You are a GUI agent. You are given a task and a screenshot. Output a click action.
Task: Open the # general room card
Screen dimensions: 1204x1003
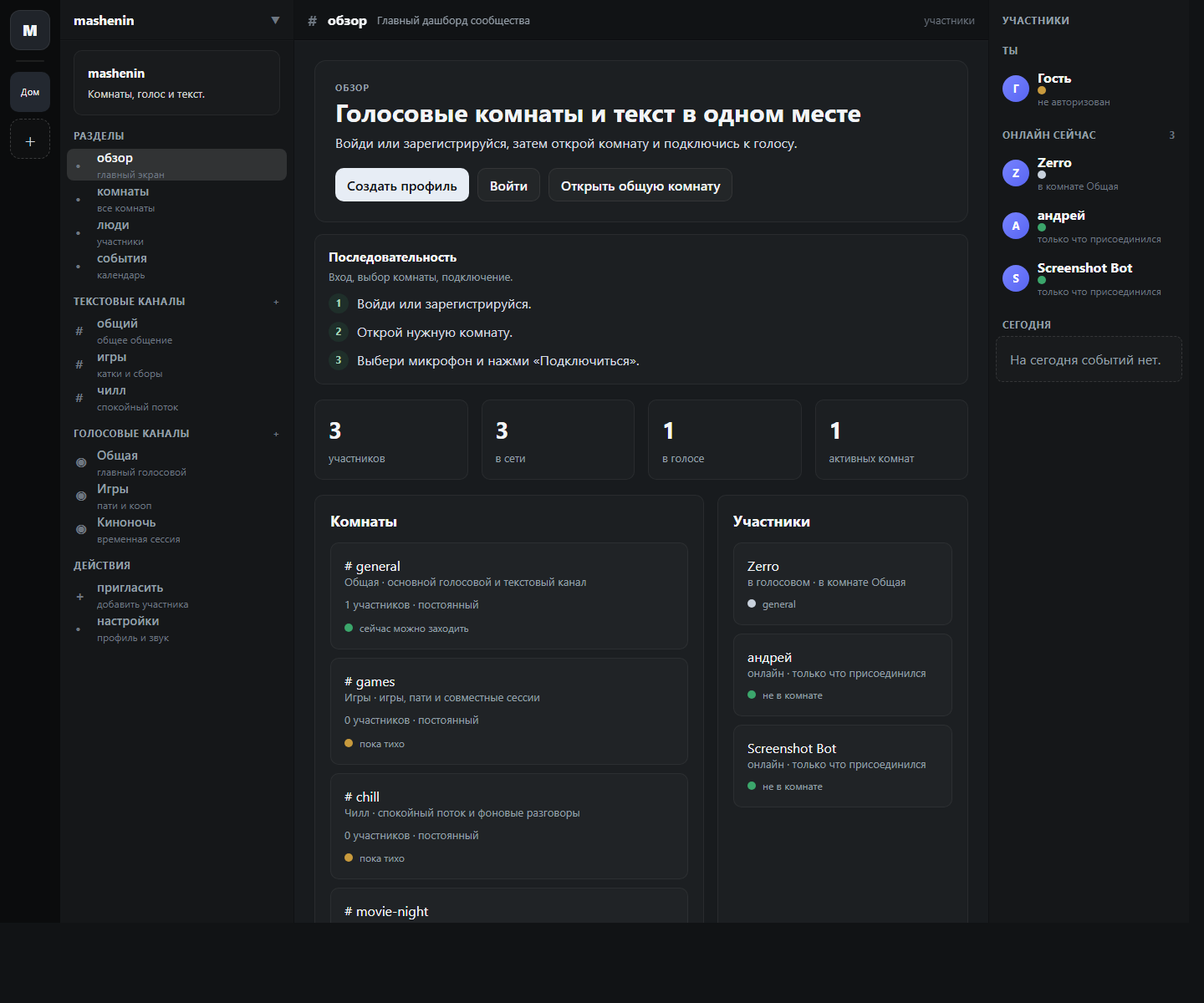tap(509, 596)
